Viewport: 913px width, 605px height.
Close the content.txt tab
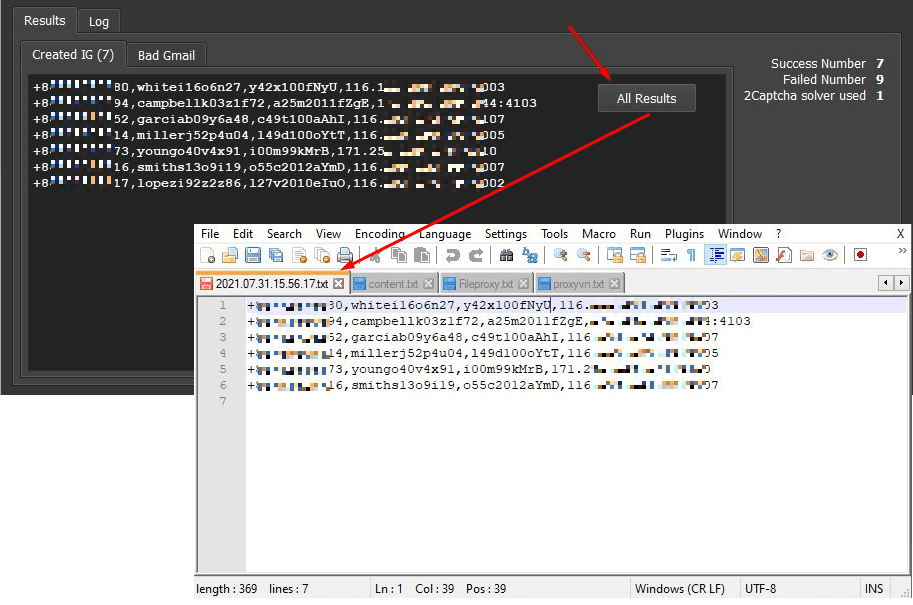(429, 284)
